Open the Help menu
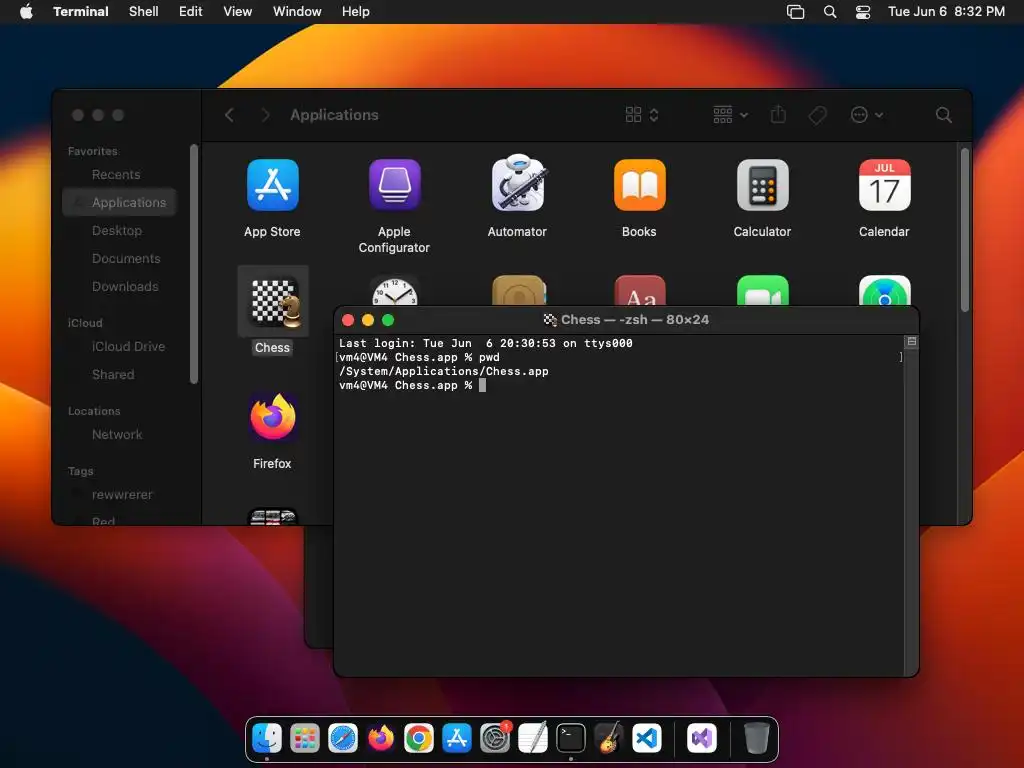Screen dimensions: 1024x768 click(356, 12)
